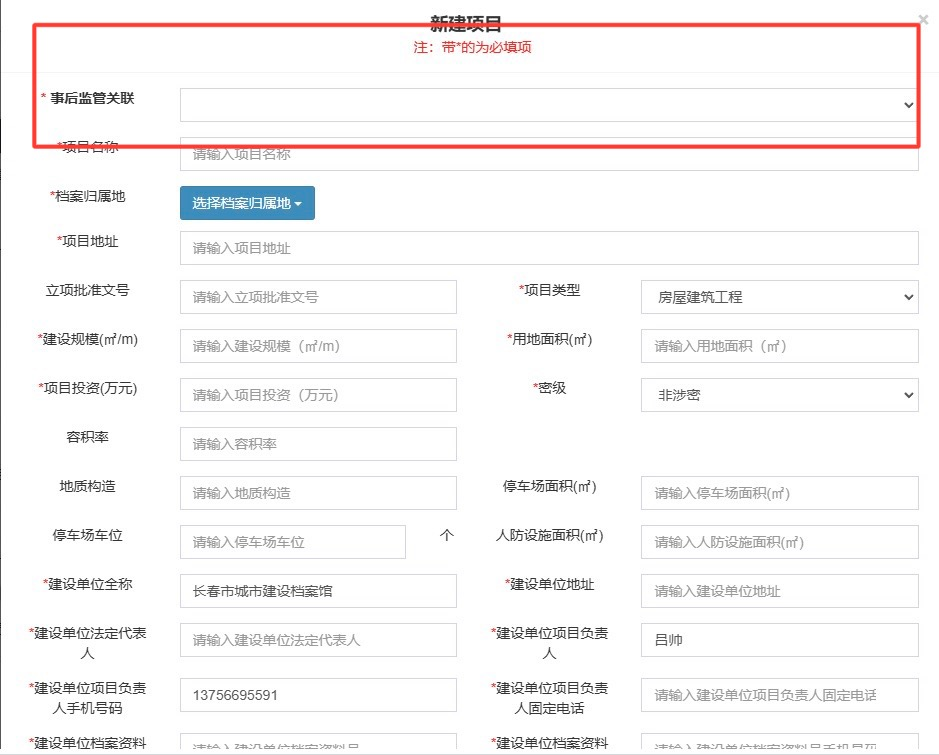This screenshot has height=755, width=939.
Task: Click the 建设单位全称 field with 长春市城市建设档案馆
Action: 318,591
